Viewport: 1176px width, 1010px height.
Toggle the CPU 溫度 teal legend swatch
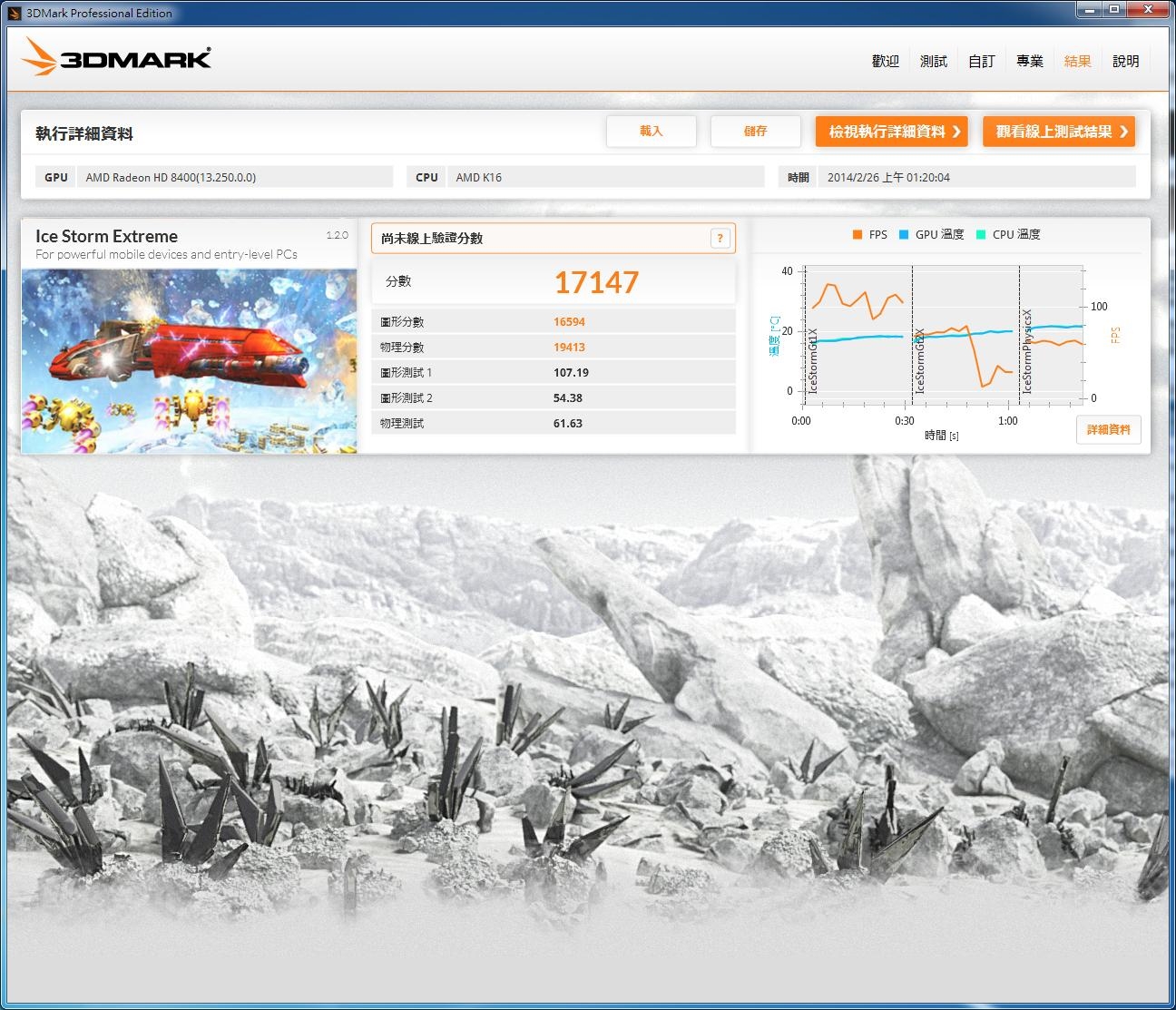pyautogui.click(x=981, y=234)
